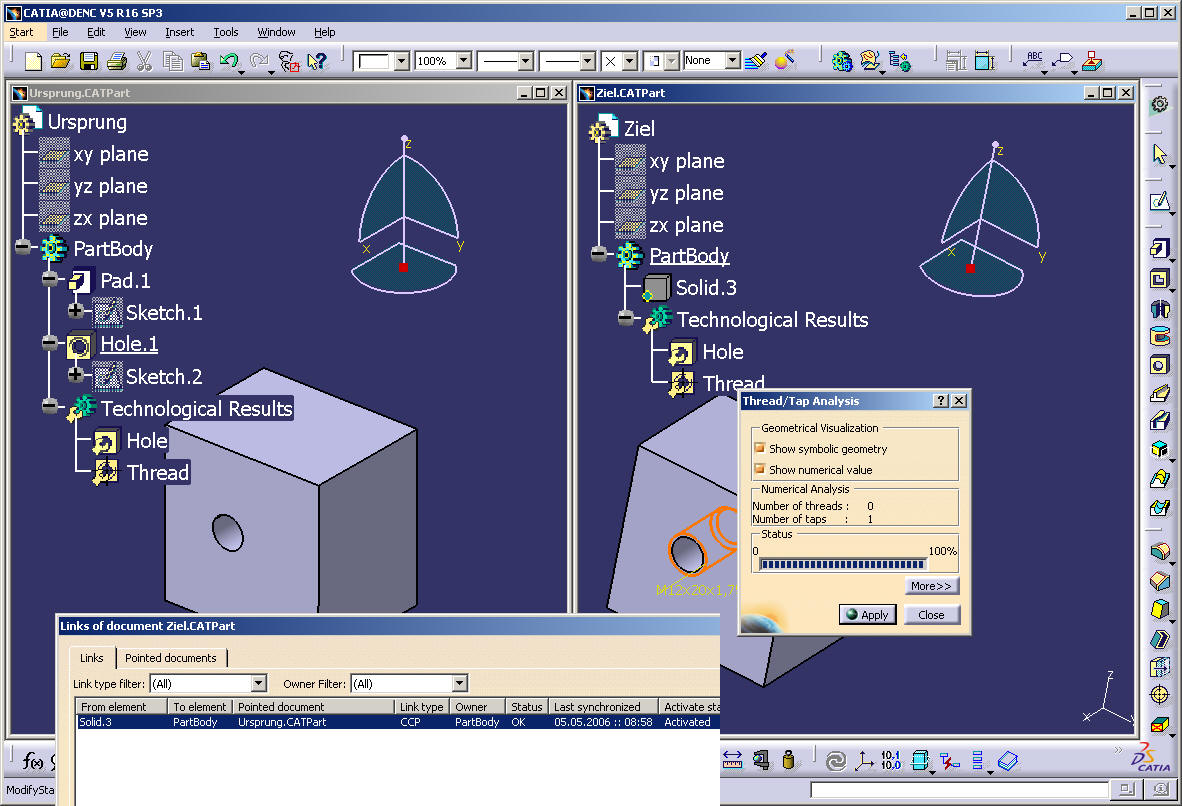This screenshot has height=806, width=1182.
Task: Toggle Show numerical value checkbox
Action: click(x=760, y=469)
